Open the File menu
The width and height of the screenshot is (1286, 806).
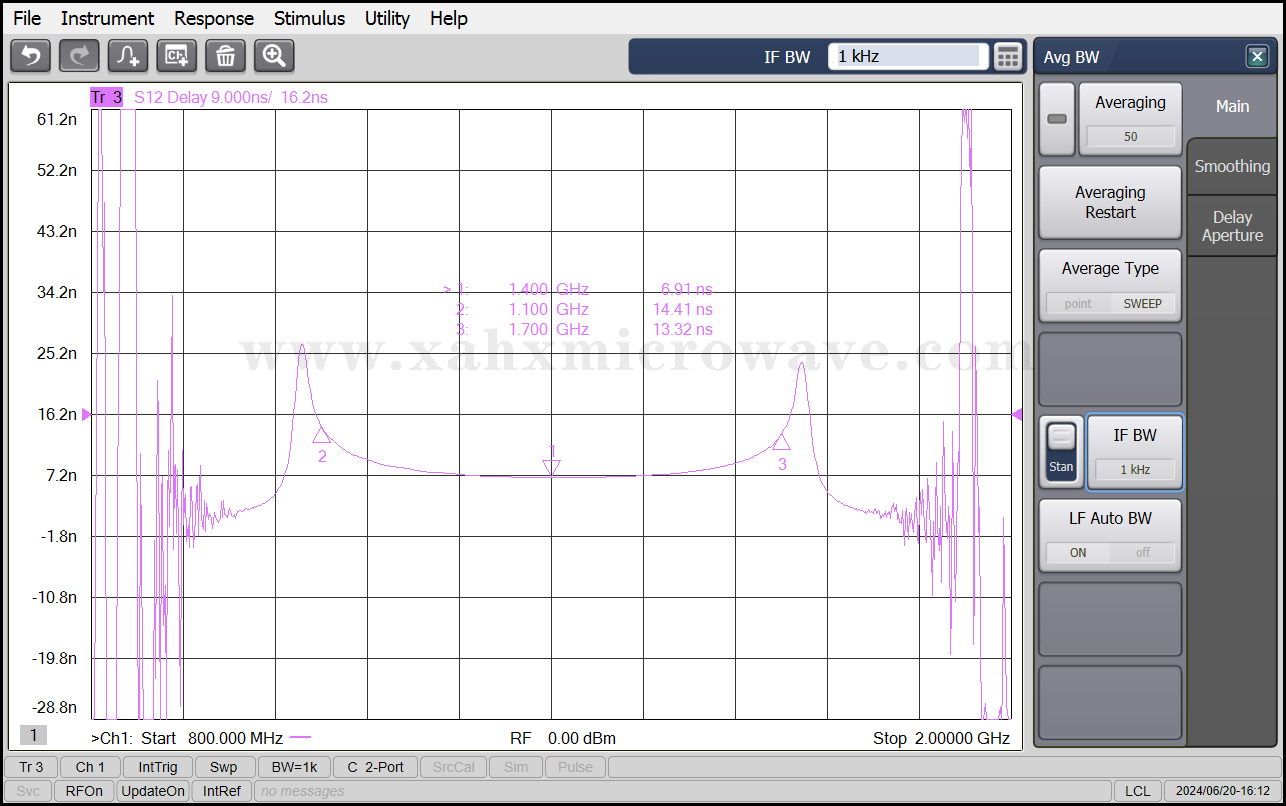[27, 18]
